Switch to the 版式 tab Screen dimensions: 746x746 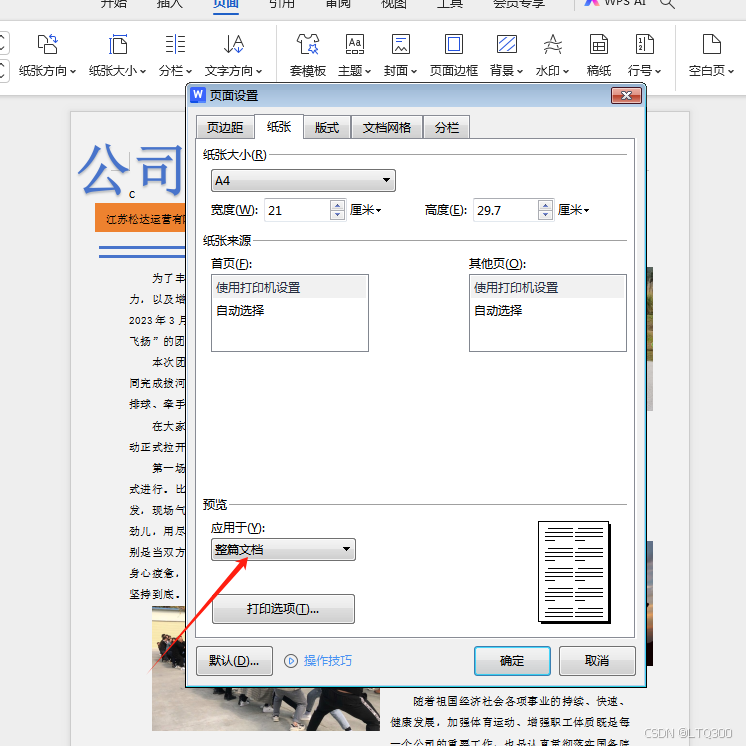click(x=327, y=127)
